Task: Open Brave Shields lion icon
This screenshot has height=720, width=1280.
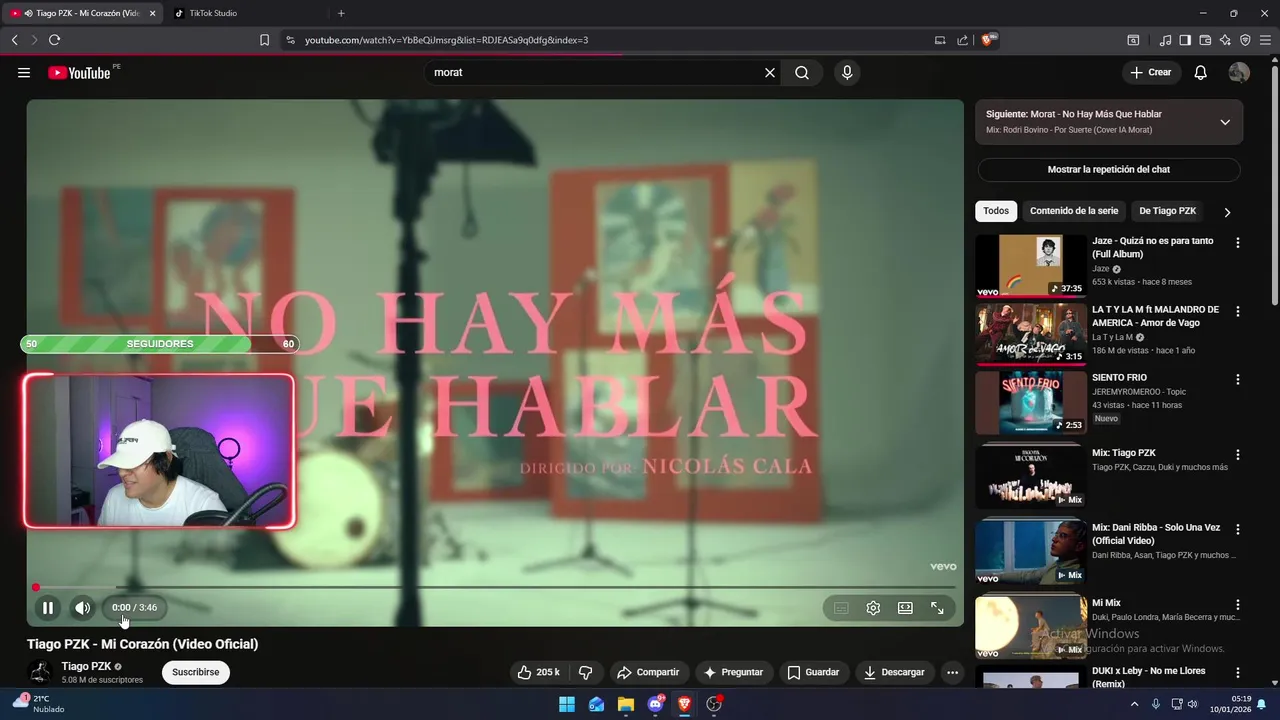Action: (987, 40)
